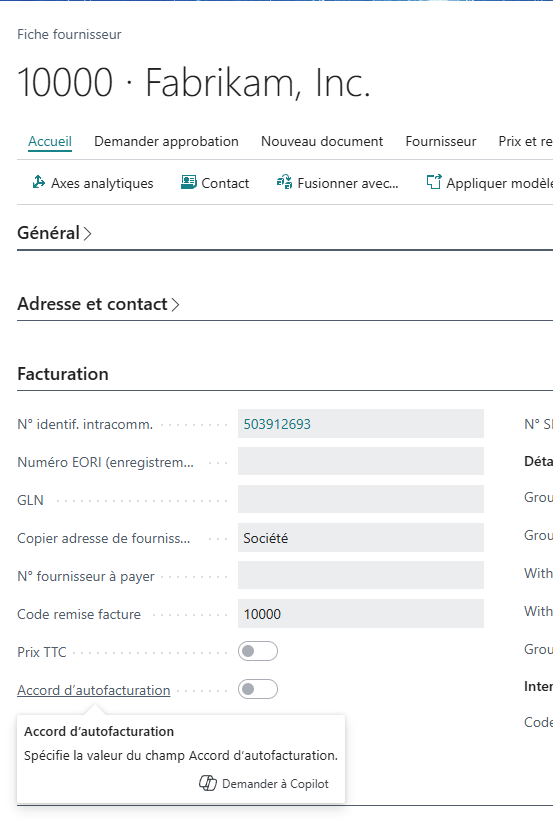Image resolution: width=553 pixels, height=826 pixels.
Task: Expand Adresse et contact section
Action: coord(98,304)
